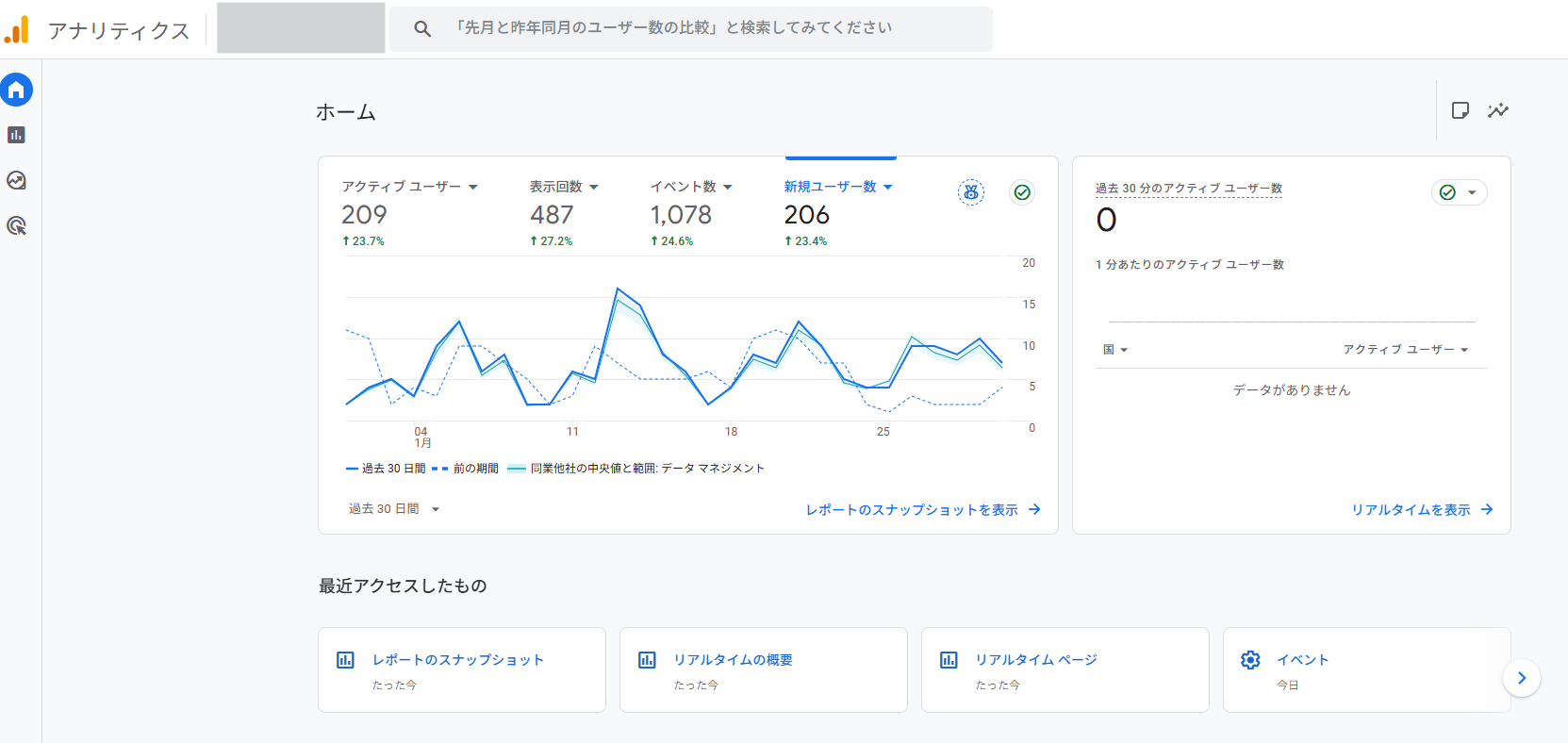The height and width of the screenshot is (743, 1568).
Task: Click the arrow next to レポートのスナップショットを表示
Action: [x=1034, y=509]
